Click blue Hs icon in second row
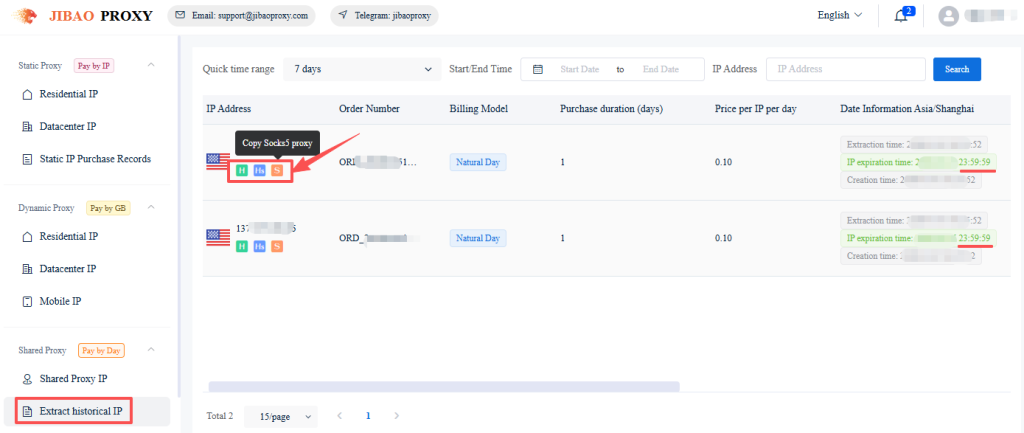The height and width of the screenshot is (433, 1024). [259, 246]
